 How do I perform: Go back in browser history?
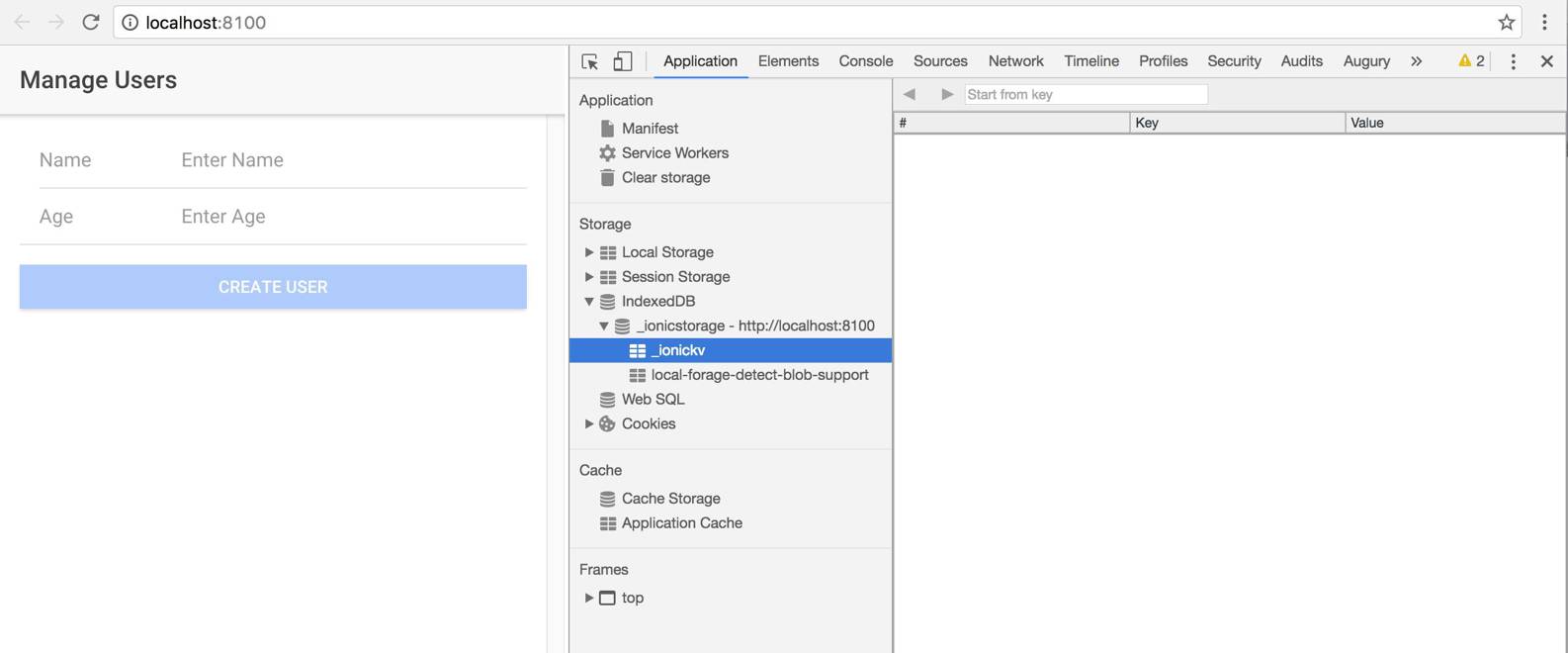point(22,22)
